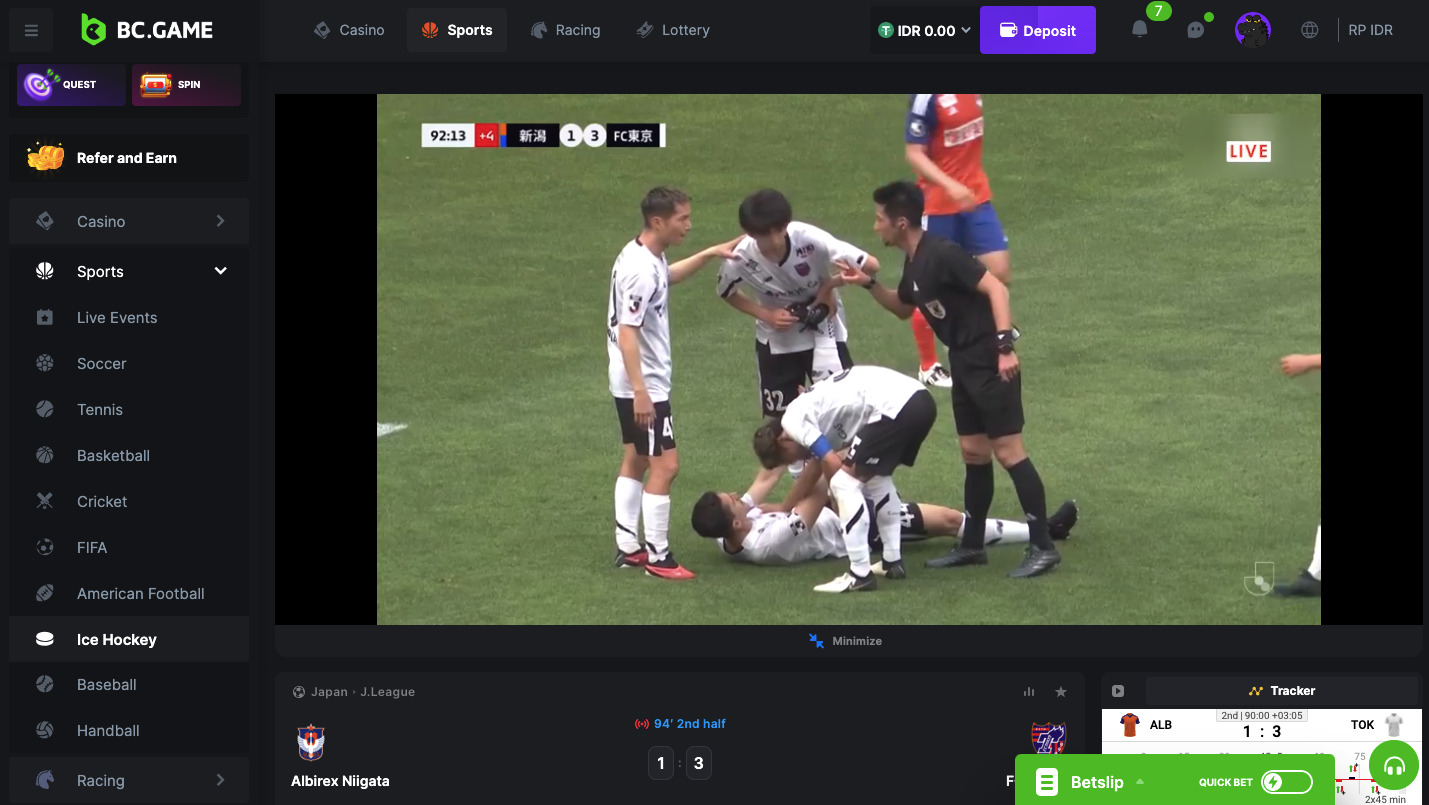Collapse the Sports sidebar section
This screenshot has width=1429, height=805.
pyautogui.click(x=220, y=271)
